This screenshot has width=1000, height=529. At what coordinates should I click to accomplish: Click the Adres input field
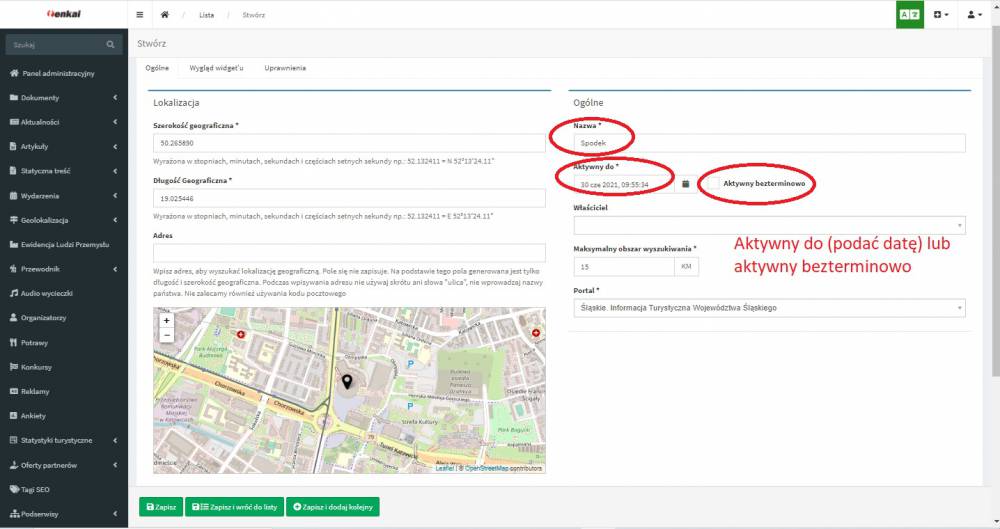click(x=349, y=253)
